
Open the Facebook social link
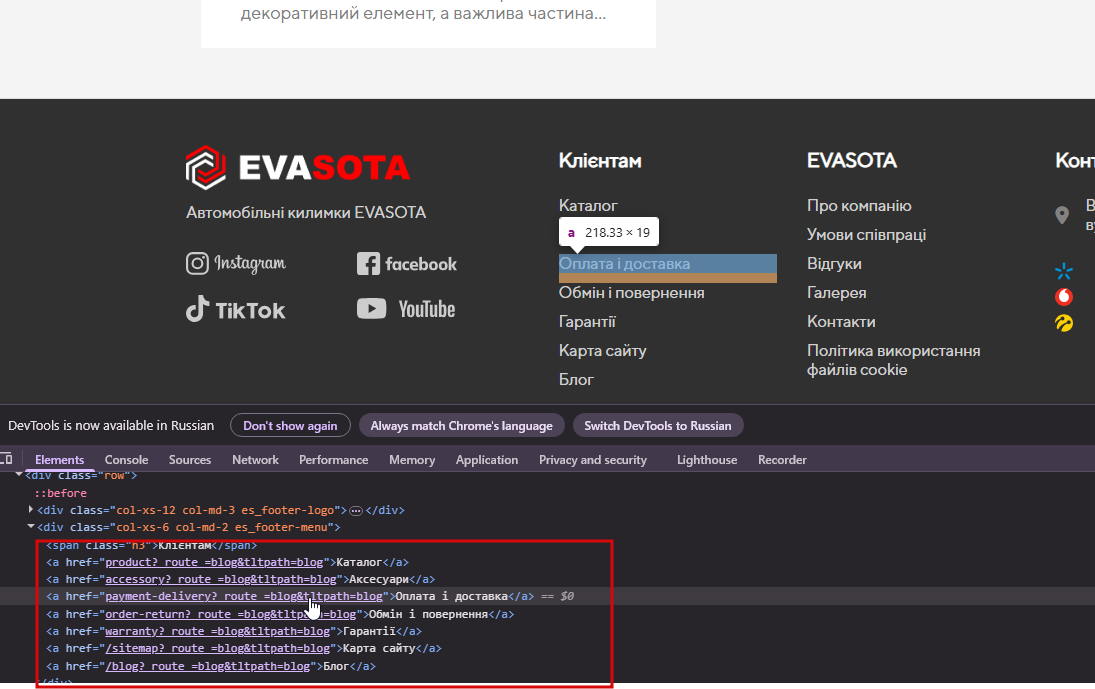pyautogui.click(x=407, y=264)
